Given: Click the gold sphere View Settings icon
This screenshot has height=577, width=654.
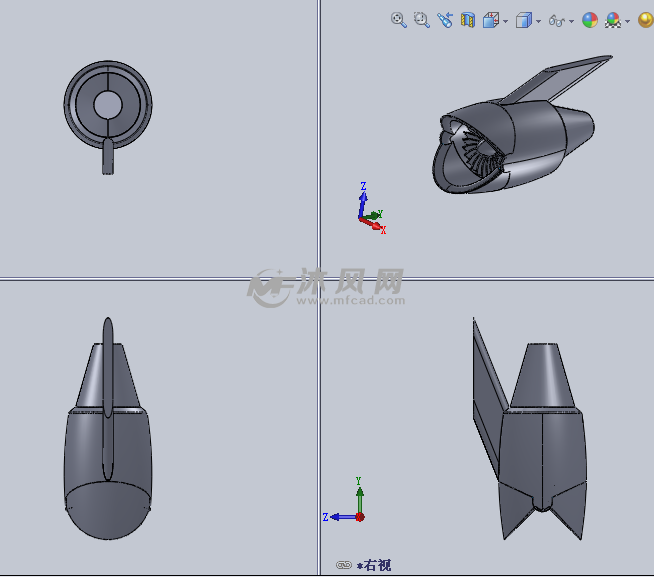Looking at the screenshot, I should (646, 20).
